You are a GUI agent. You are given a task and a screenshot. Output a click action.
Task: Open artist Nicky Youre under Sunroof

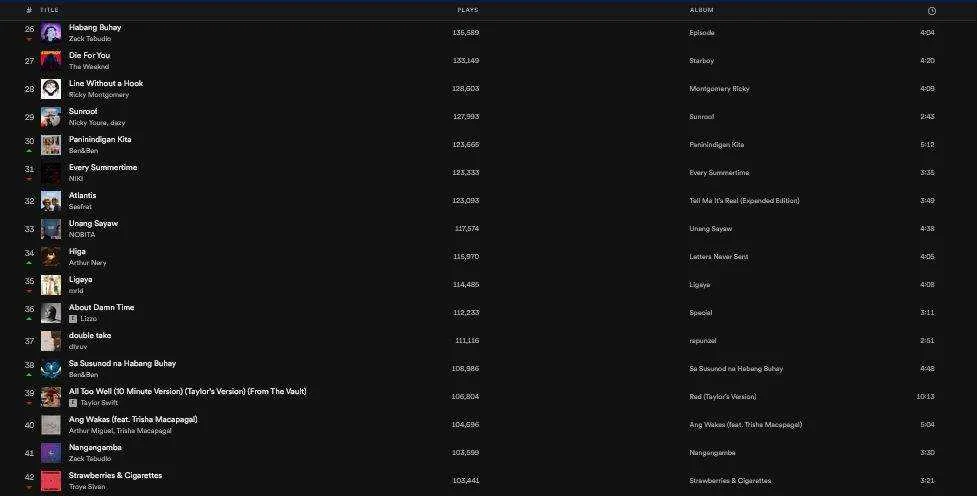[x=87, y=123]
